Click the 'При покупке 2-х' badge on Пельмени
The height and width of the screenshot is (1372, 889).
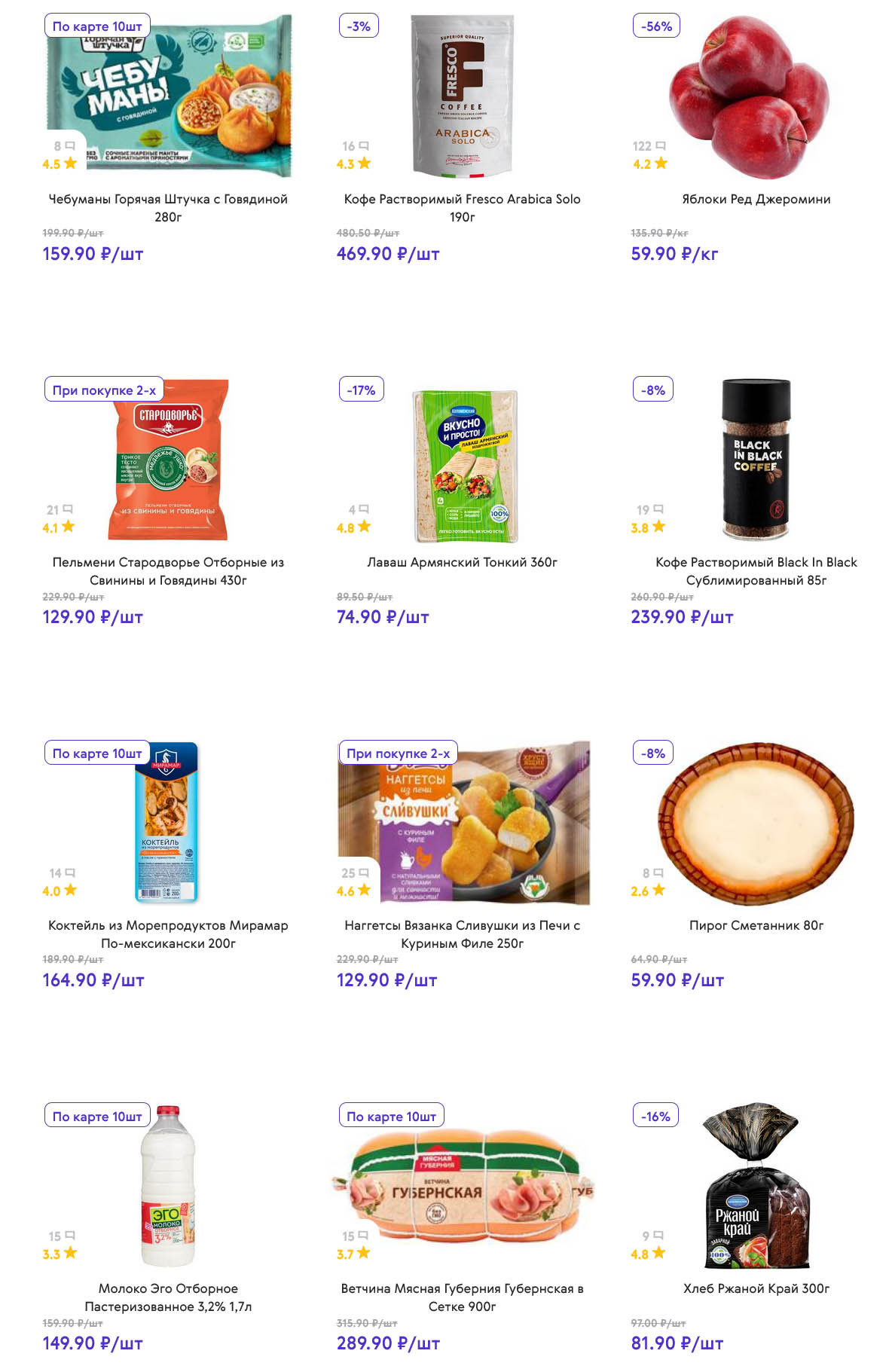point(104,390)
